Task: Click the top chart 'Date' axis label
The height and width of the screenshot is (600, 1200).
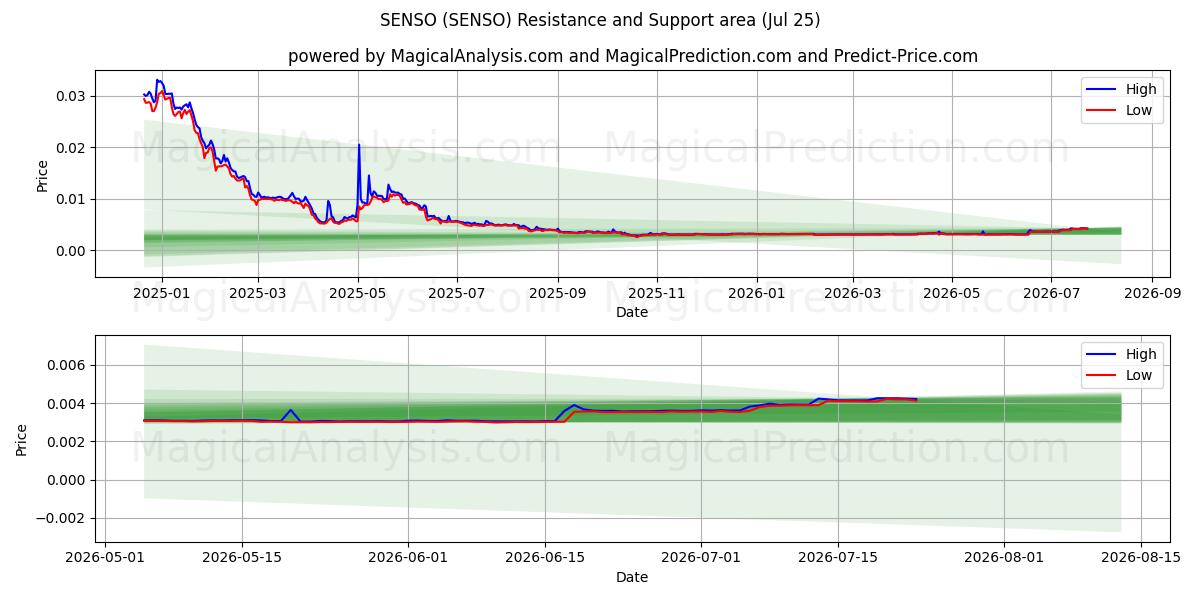Action: coord(632,312)
